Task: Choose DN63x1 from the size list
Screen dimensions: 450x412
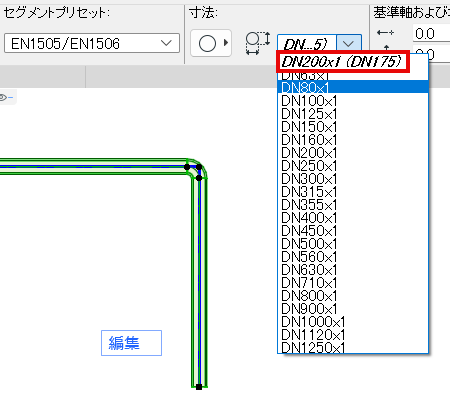Action: (x=353, y=76)
